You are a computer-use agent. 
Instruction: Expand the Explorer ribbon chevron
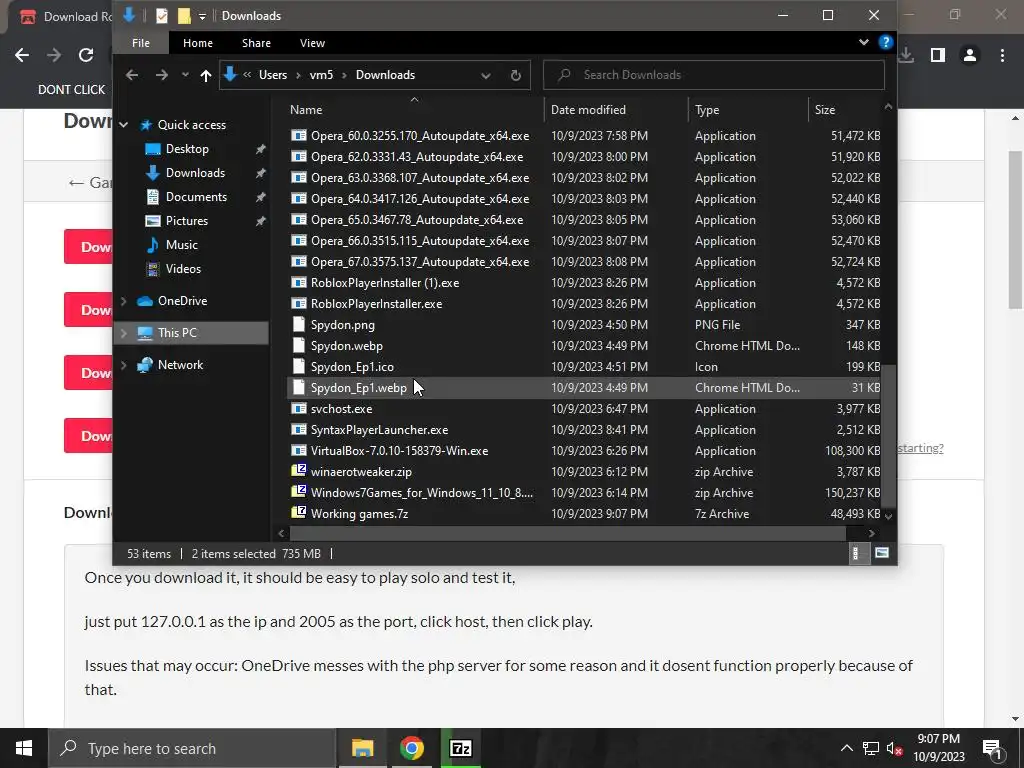[x=863, y=42]
